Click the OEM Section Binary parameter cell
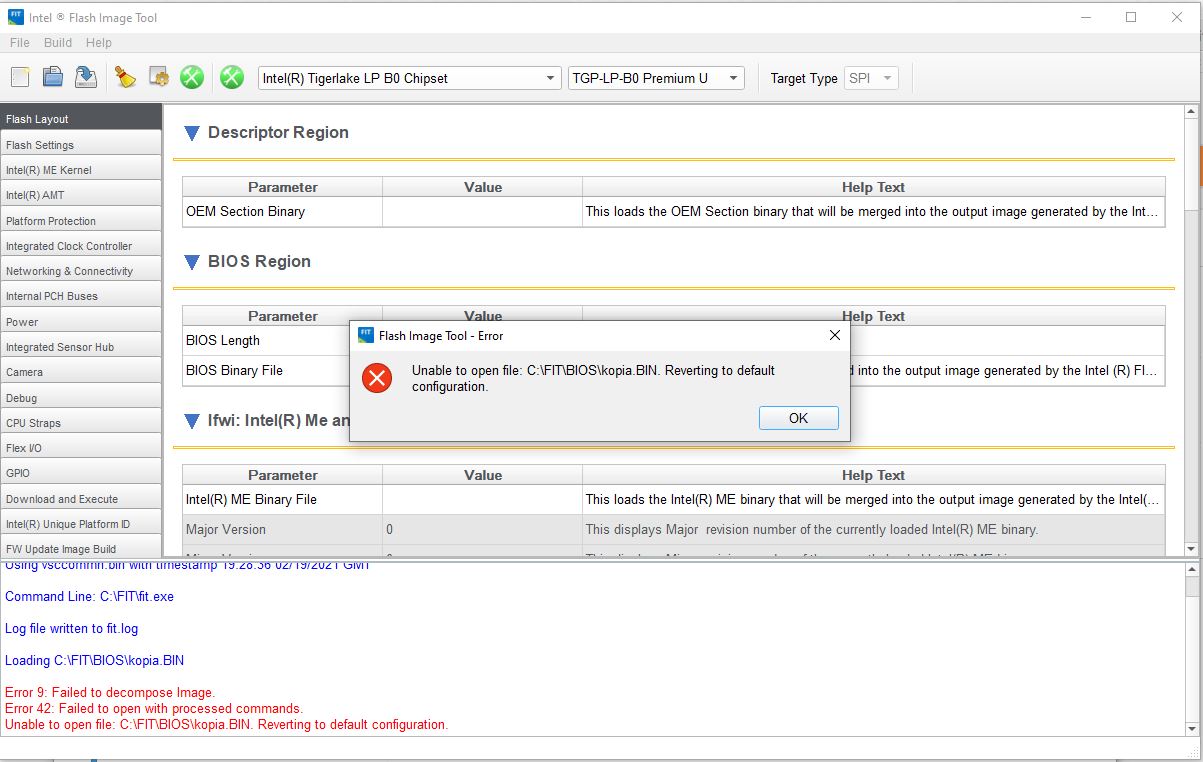Screen dimensions: 1203x762 pyautogui.click(x=282, y=212)
